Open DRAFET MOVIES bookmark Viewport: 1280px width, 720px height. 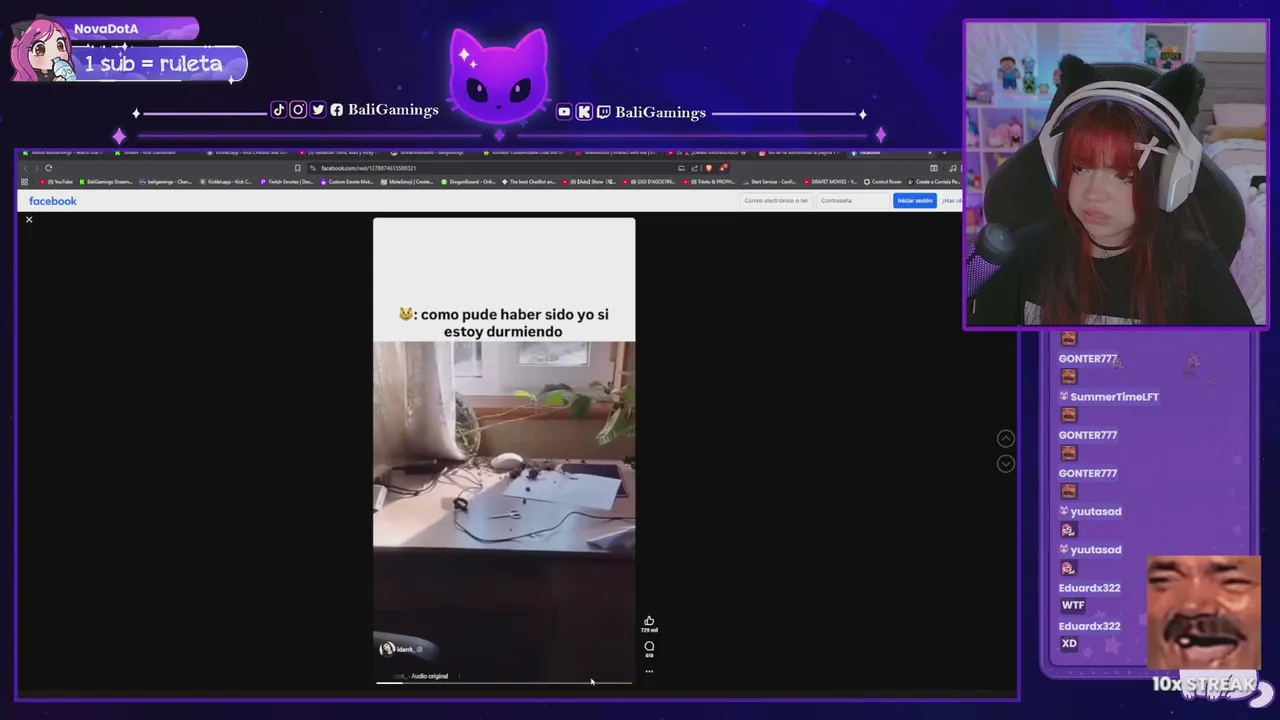pyautogui.click(x=830, y=182)
